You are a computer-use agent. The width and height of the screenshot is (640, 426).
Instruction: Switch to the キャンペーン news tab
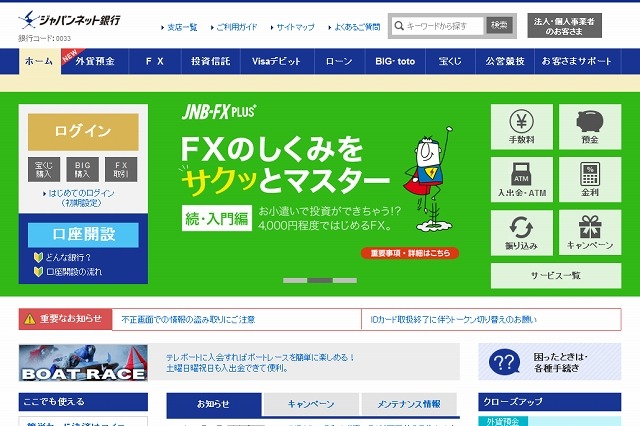311,404
